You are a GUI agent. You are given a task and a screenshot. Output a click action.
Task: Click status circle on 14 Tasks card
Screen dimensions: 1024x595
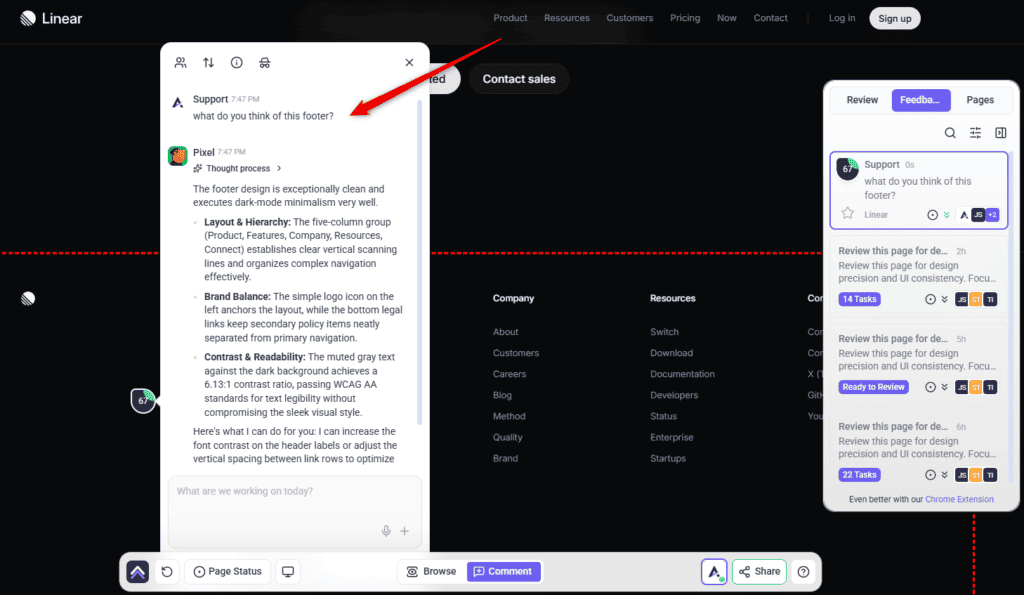(931, 299)
